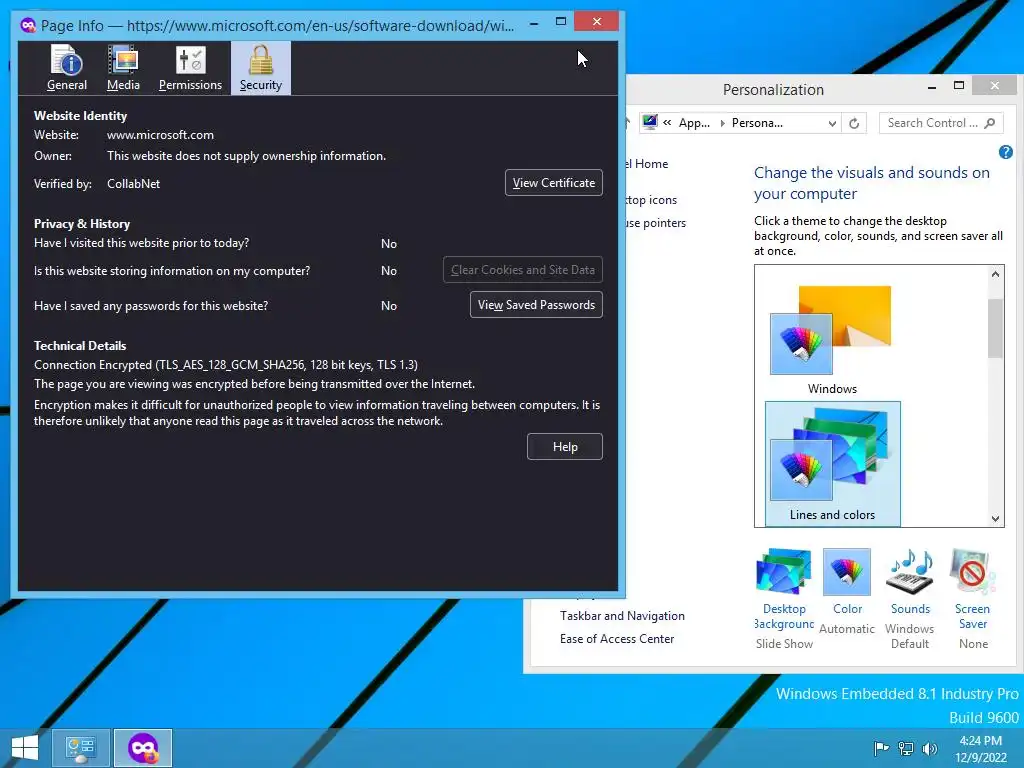This screenshot has width=1024, height=768.
Task: Click the Personalization window title bar
Action: [x=773, y=89]
